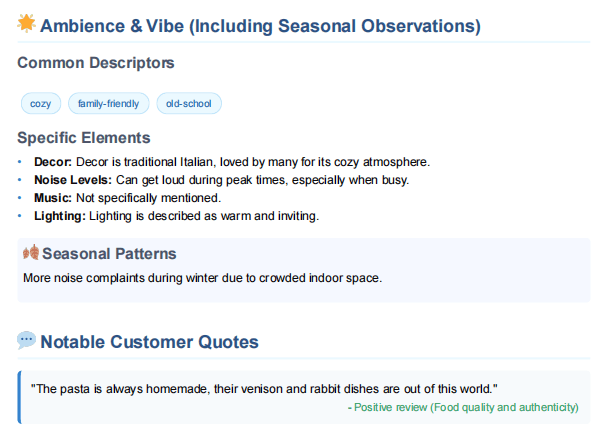
Task: Click the autumn leaves icon by Seasonal Patterns
Action: [x=31, y=252]
